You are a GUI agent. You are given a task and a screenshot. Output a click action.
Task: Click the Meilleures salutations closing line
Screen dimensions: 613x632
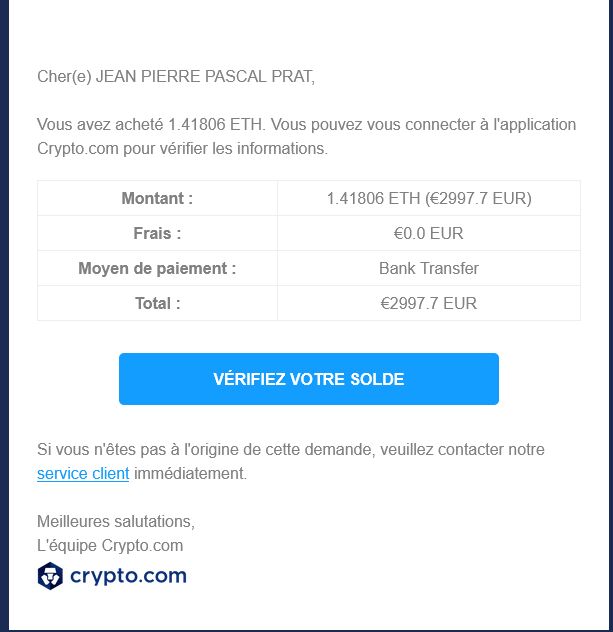[x=115, y=522]
